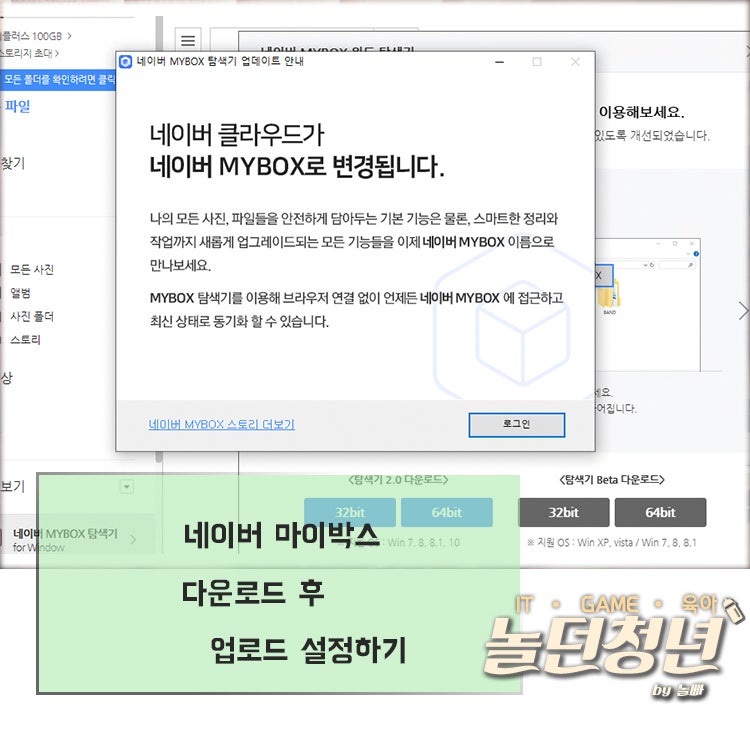Viewport: 750px width, 740px height.
Task: Download 탐색기 2.0 64bit version
Action: (446, 512)
